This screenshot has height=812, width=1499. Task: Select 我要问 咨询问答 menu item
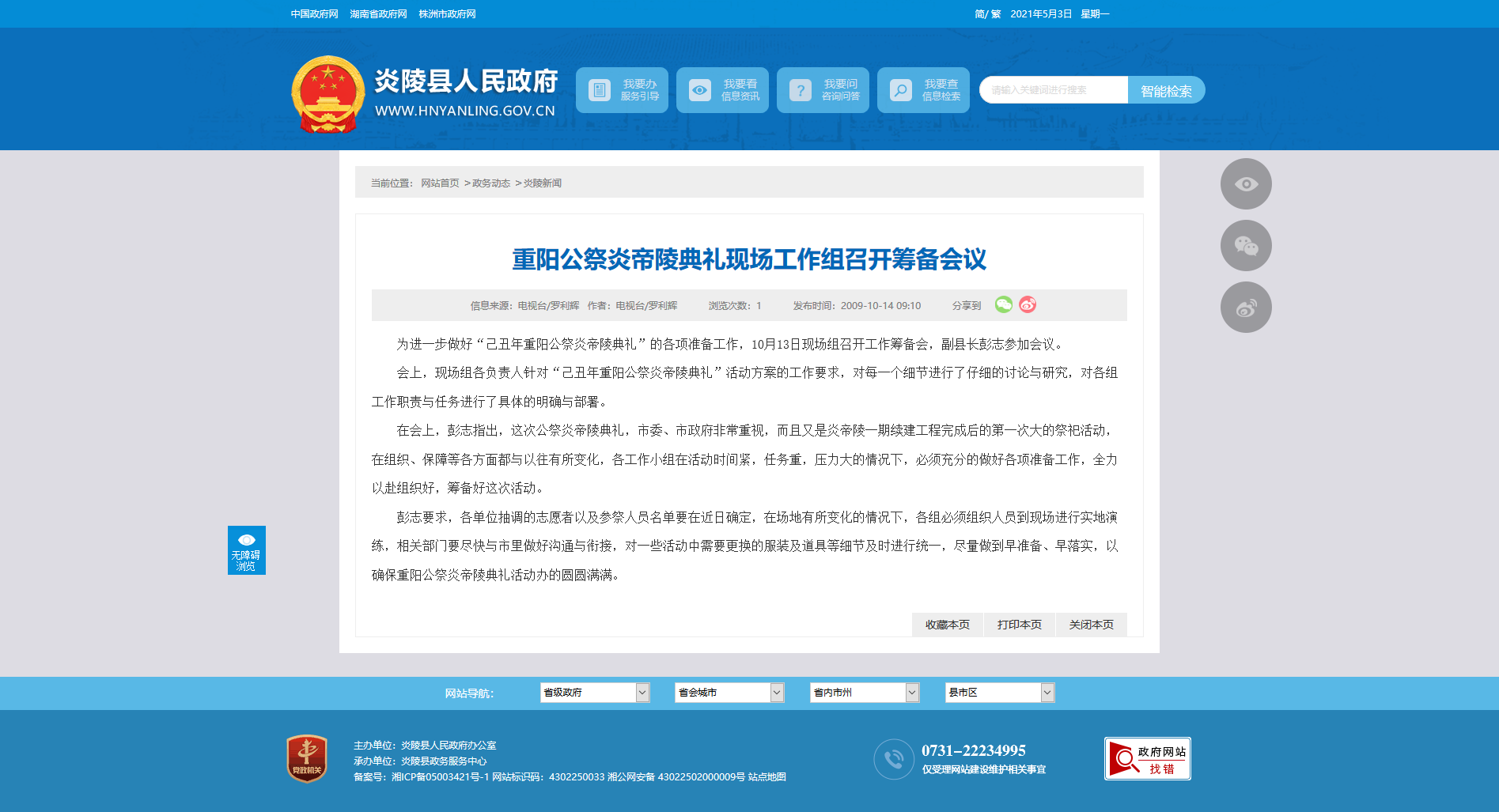coord(823,90)
